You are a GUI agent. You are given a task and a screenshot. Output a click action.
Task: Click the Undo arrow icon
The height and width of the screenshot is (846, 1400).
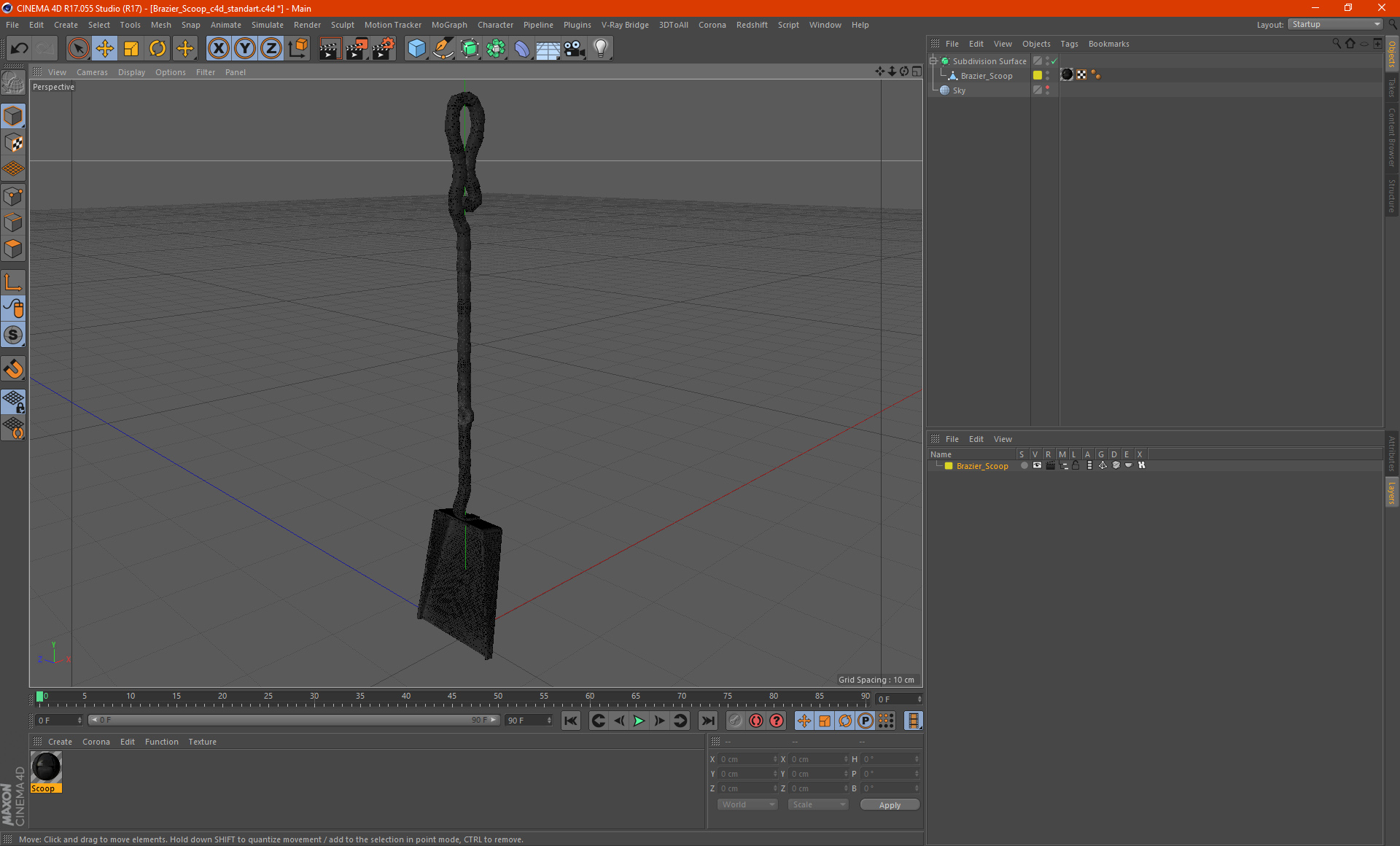point(19,49)
